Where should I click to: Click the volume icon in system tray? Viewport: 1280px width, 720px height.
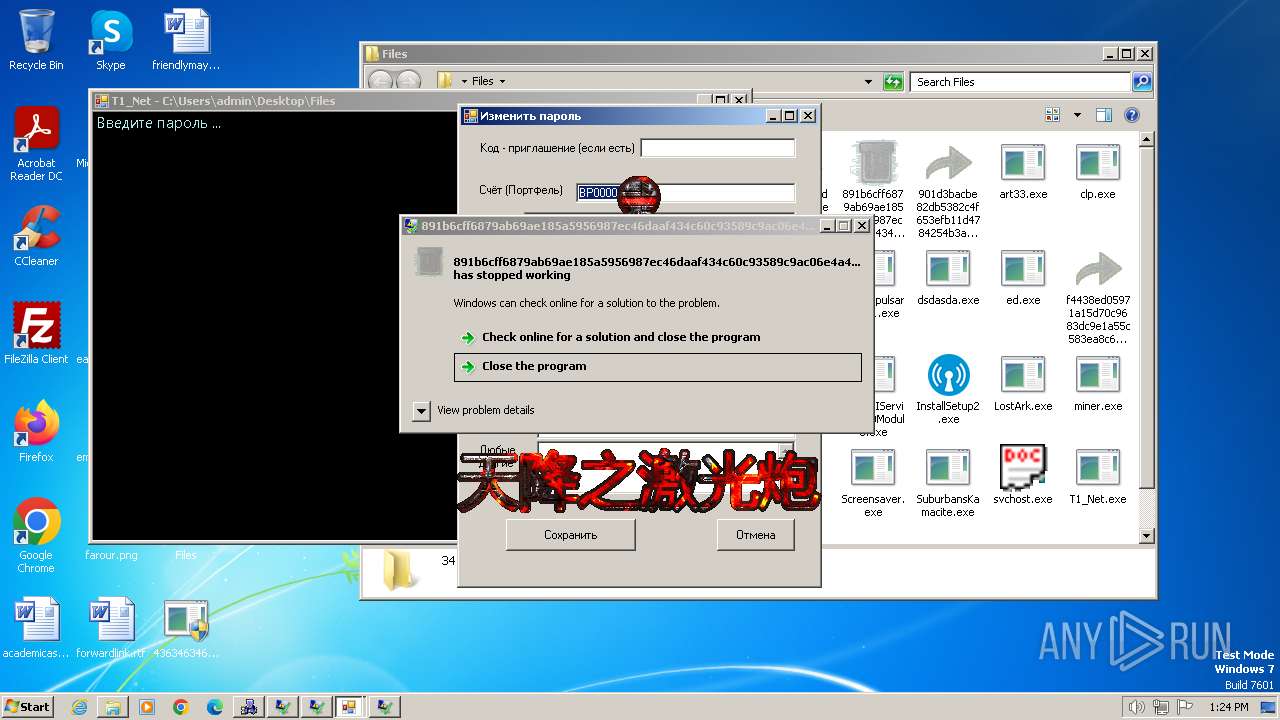(x=1135, y=707)
